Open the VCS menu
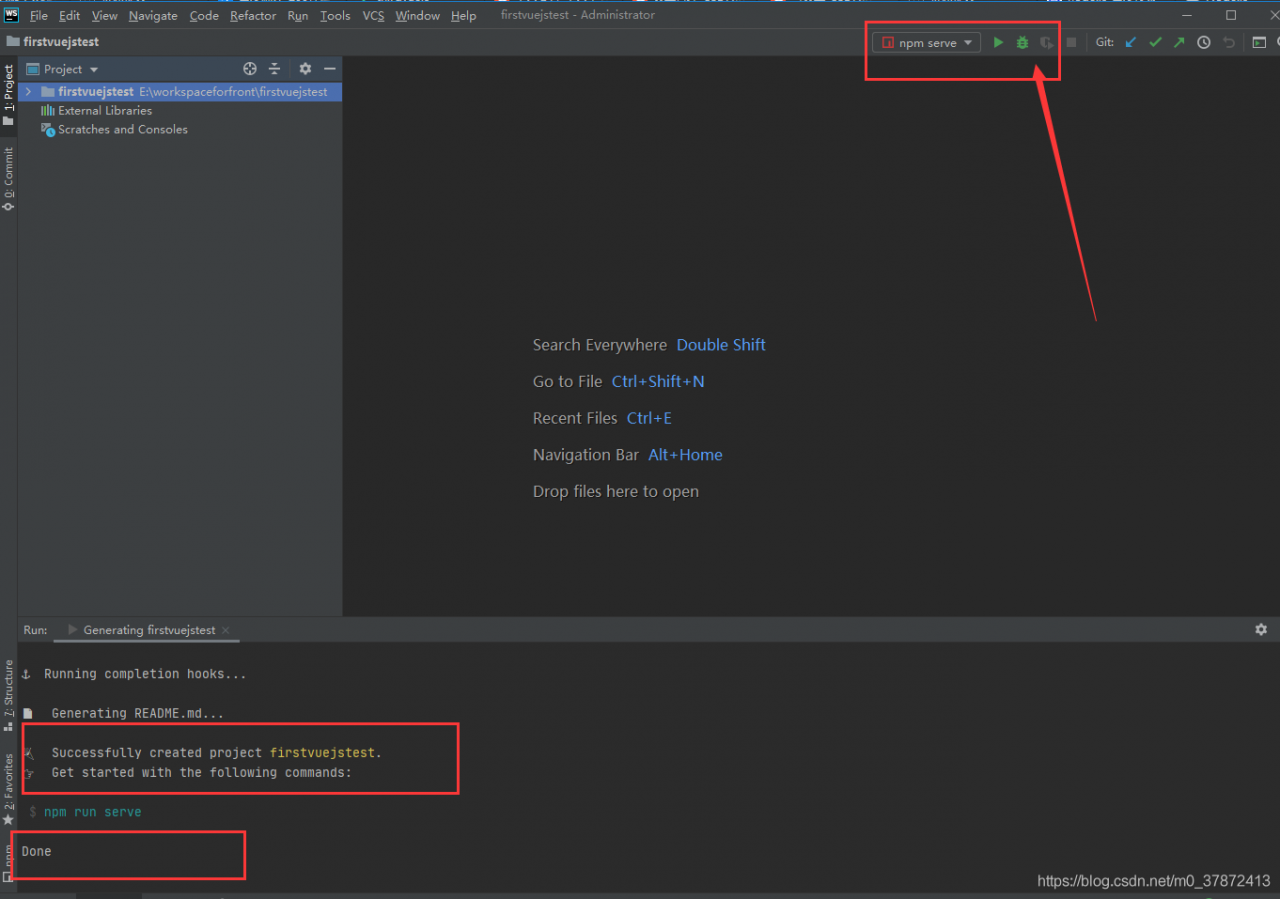 (x=373, y=16)
